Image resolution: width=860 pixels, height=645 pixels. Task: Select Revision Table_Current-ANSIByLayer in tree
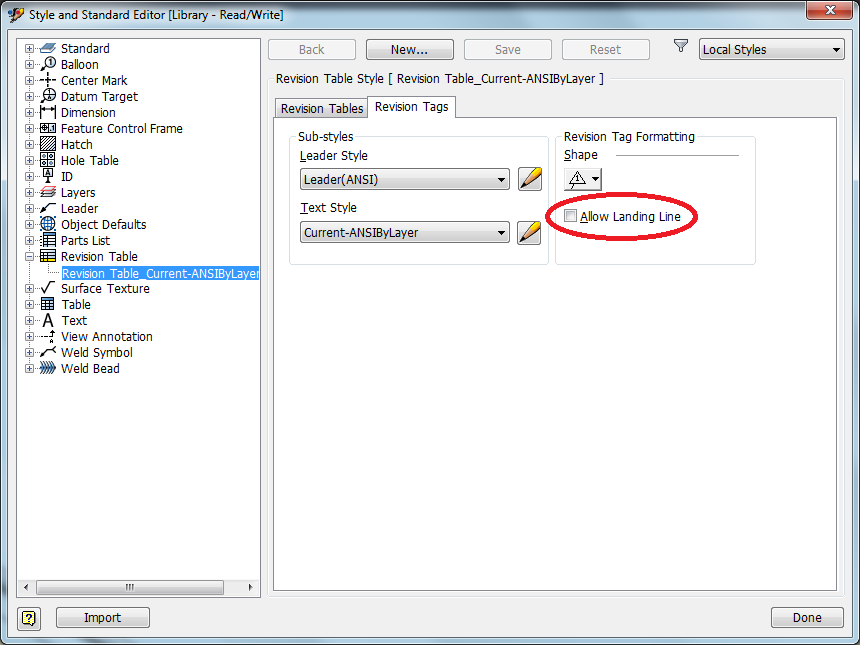[160, 272]
